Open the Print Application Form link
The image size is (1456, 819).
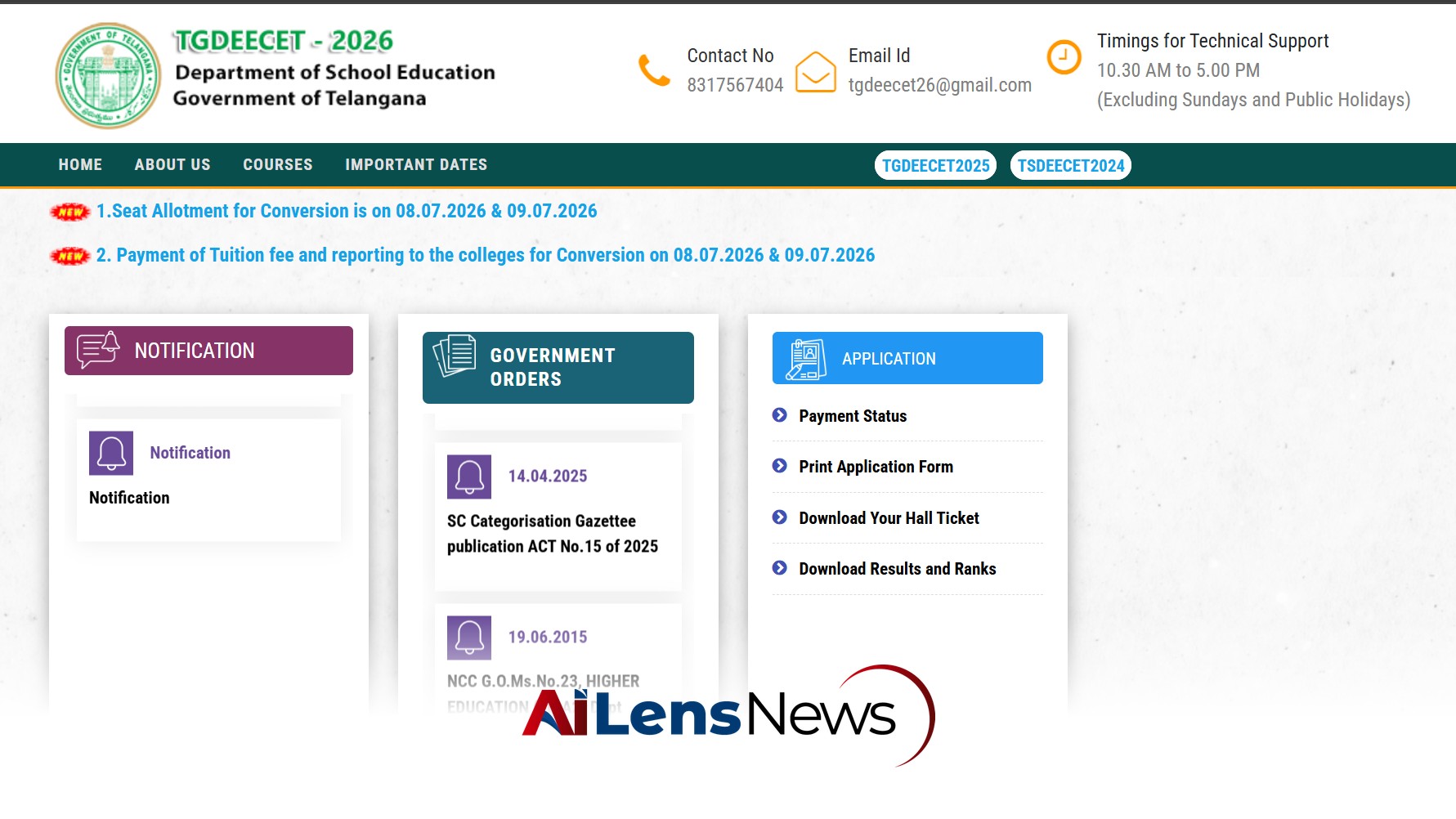[876, 467]
